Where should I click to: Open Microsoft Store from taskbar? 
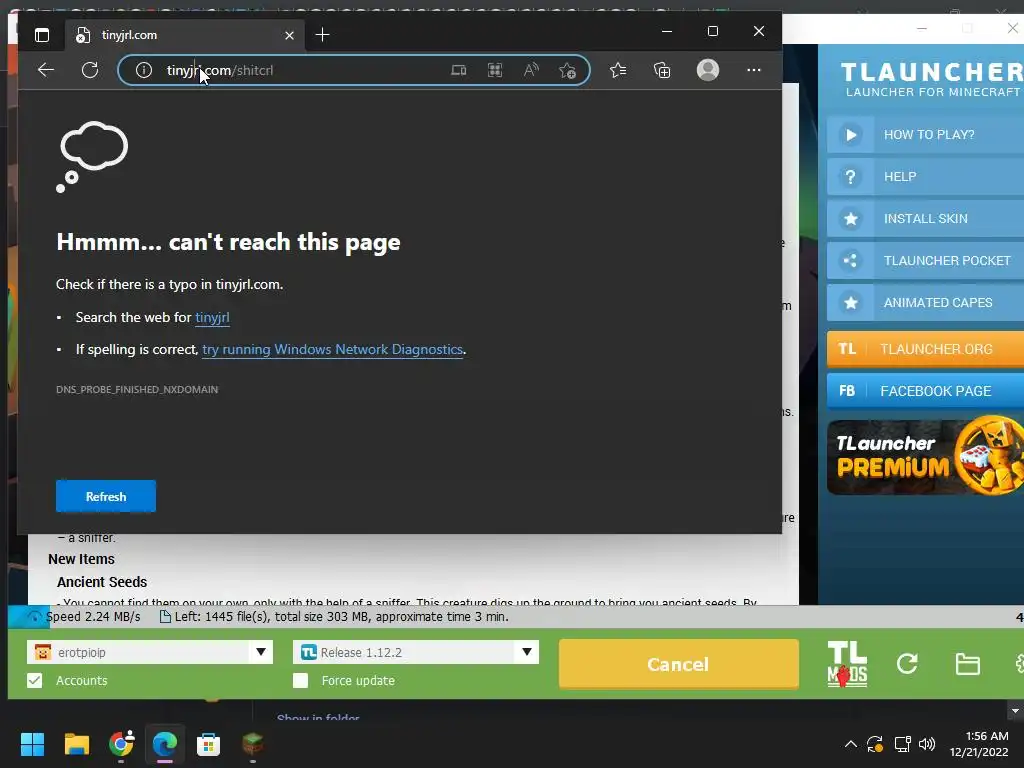coord(208,744)
